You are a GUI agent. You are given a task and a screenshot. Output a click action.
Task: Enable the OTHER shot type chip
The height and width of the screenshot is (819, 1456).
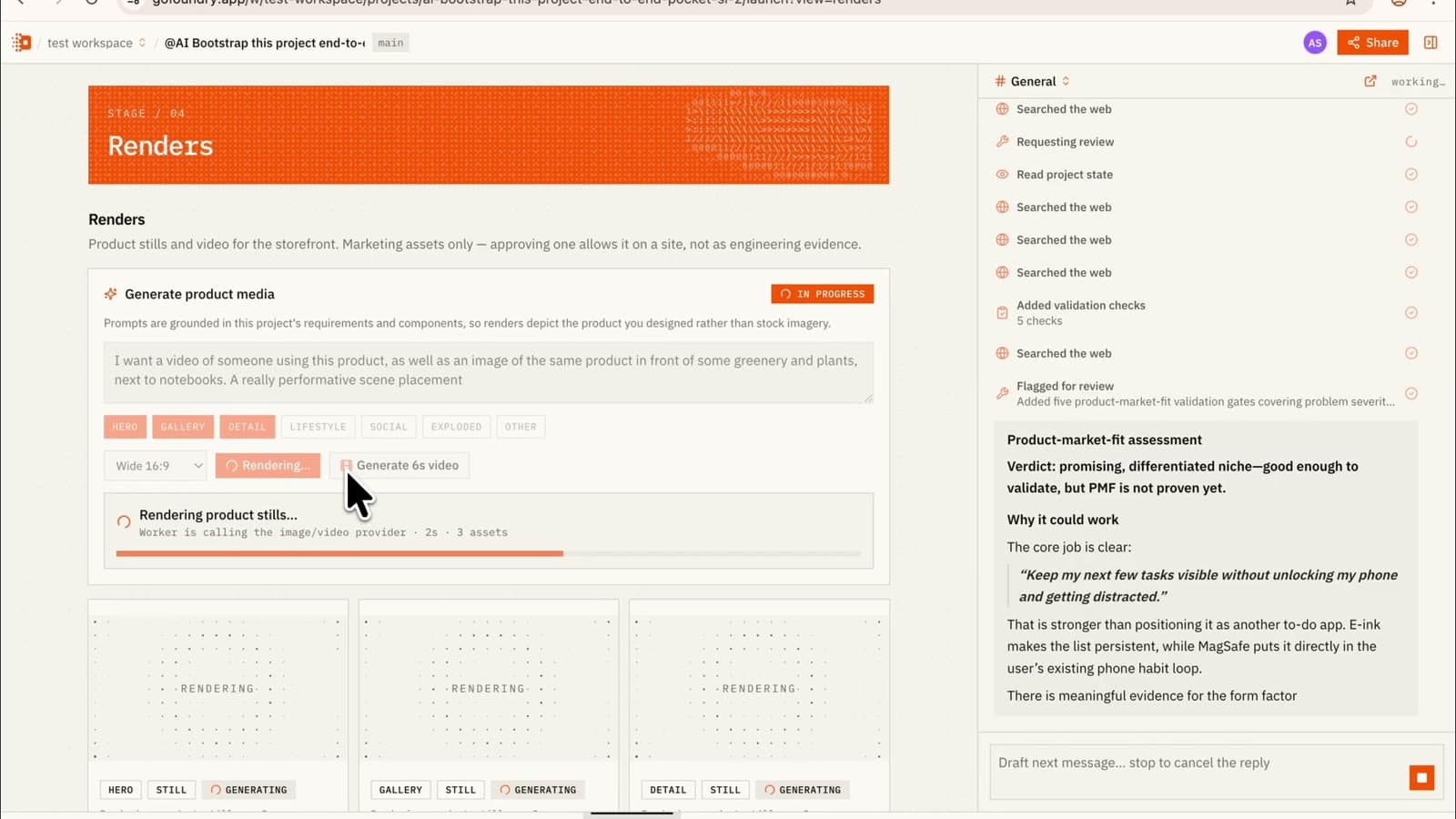(x=521, y=427)
